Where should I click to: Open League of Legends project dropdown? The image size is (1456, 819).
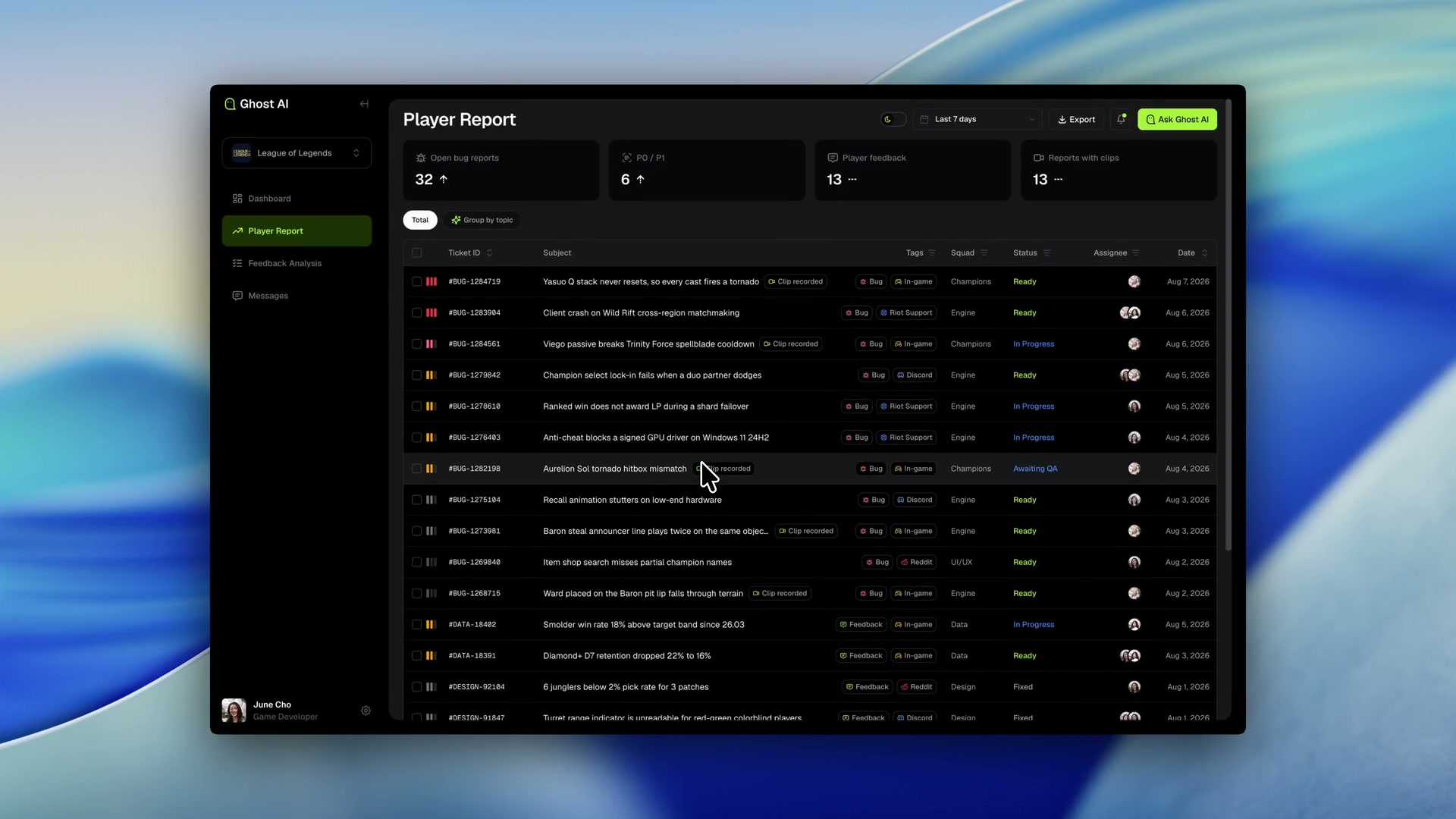[x=297, y=153]
